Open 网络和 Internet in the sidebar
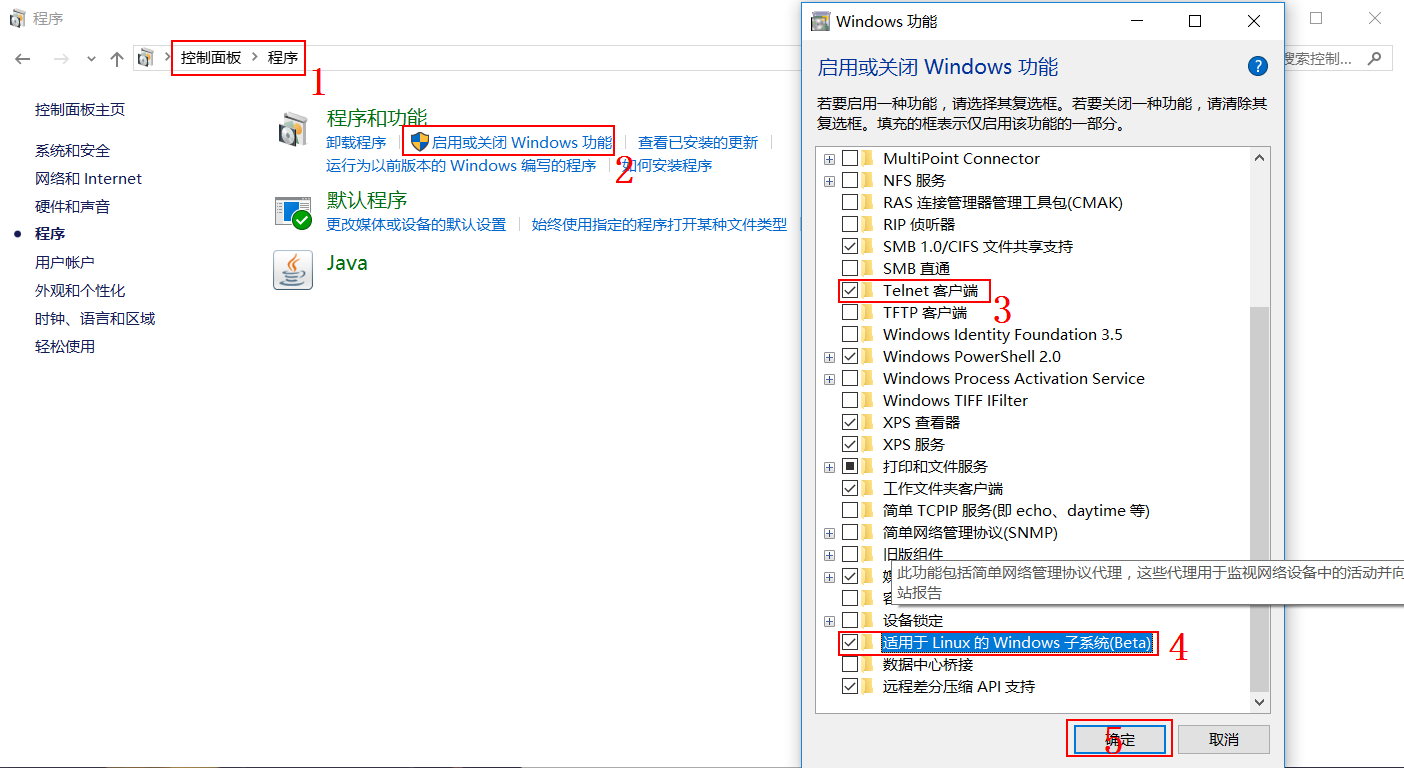 [x=88, y=178]
